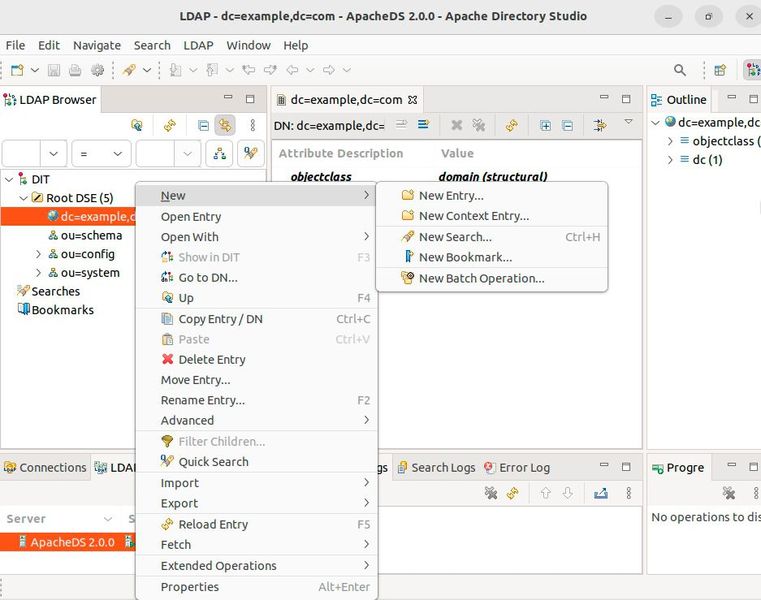Screen dimensions: 761x600
Task: Open quick search attribute combo dropdown
Action: coord(53,154)
